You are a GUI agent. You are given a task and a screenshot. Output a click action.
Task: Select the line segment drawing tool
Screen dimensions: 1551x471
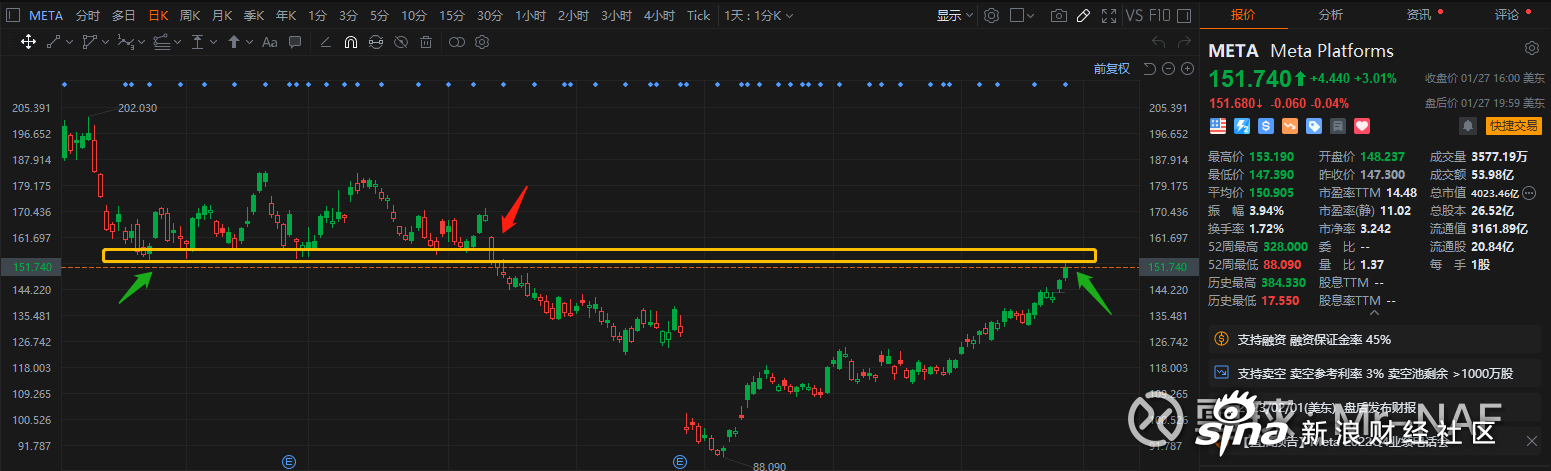pyautogui.click(x=54, y=42)
